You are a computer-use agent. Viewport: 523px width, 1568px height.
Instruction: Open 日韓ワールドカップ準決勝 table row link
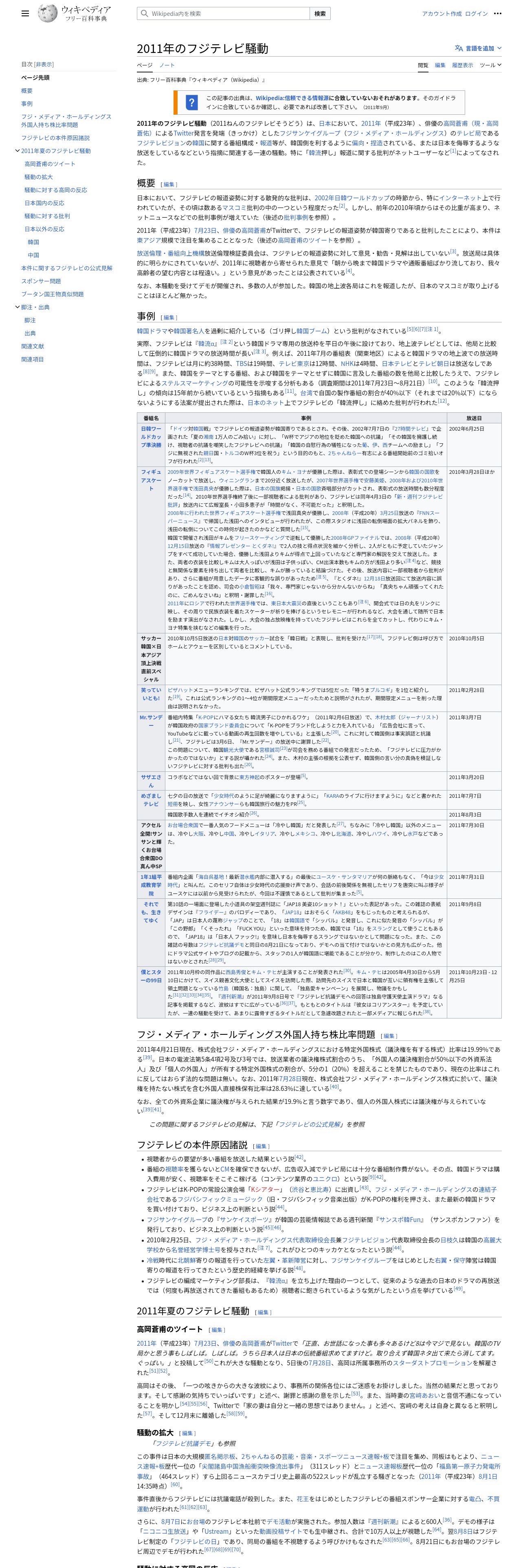pos(151,437)
